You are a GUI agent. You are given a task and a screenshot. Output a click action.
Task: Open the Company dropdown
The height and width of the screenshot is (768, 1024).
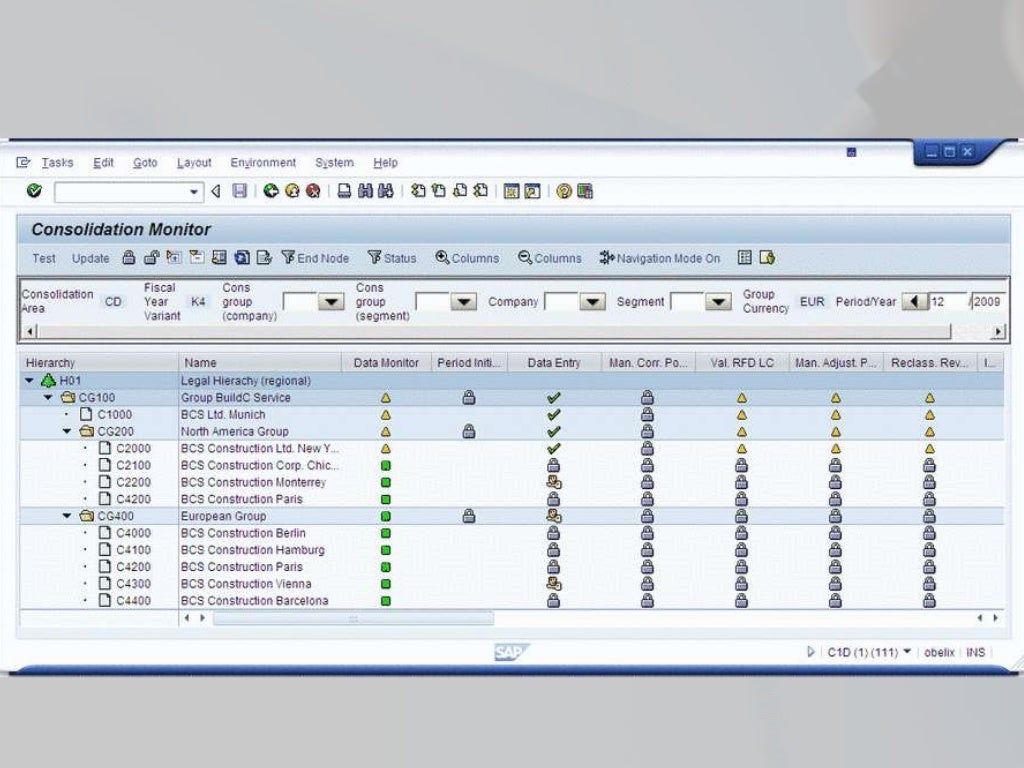(592, 302)
